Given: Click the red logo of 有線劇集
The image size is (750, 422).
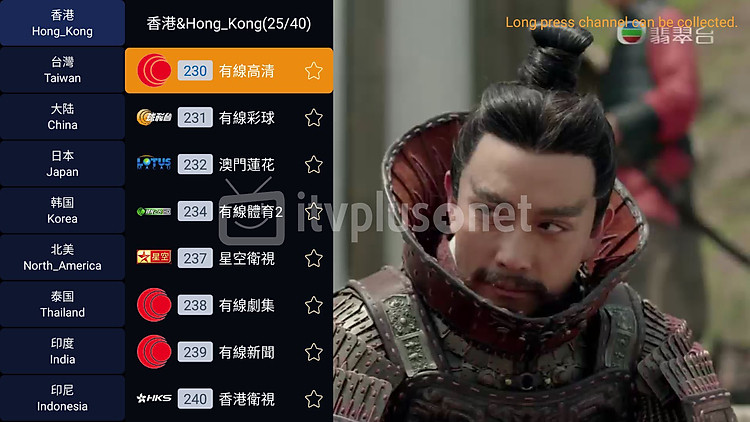Looking at the screenshot, I should click(x=154, y=305).
